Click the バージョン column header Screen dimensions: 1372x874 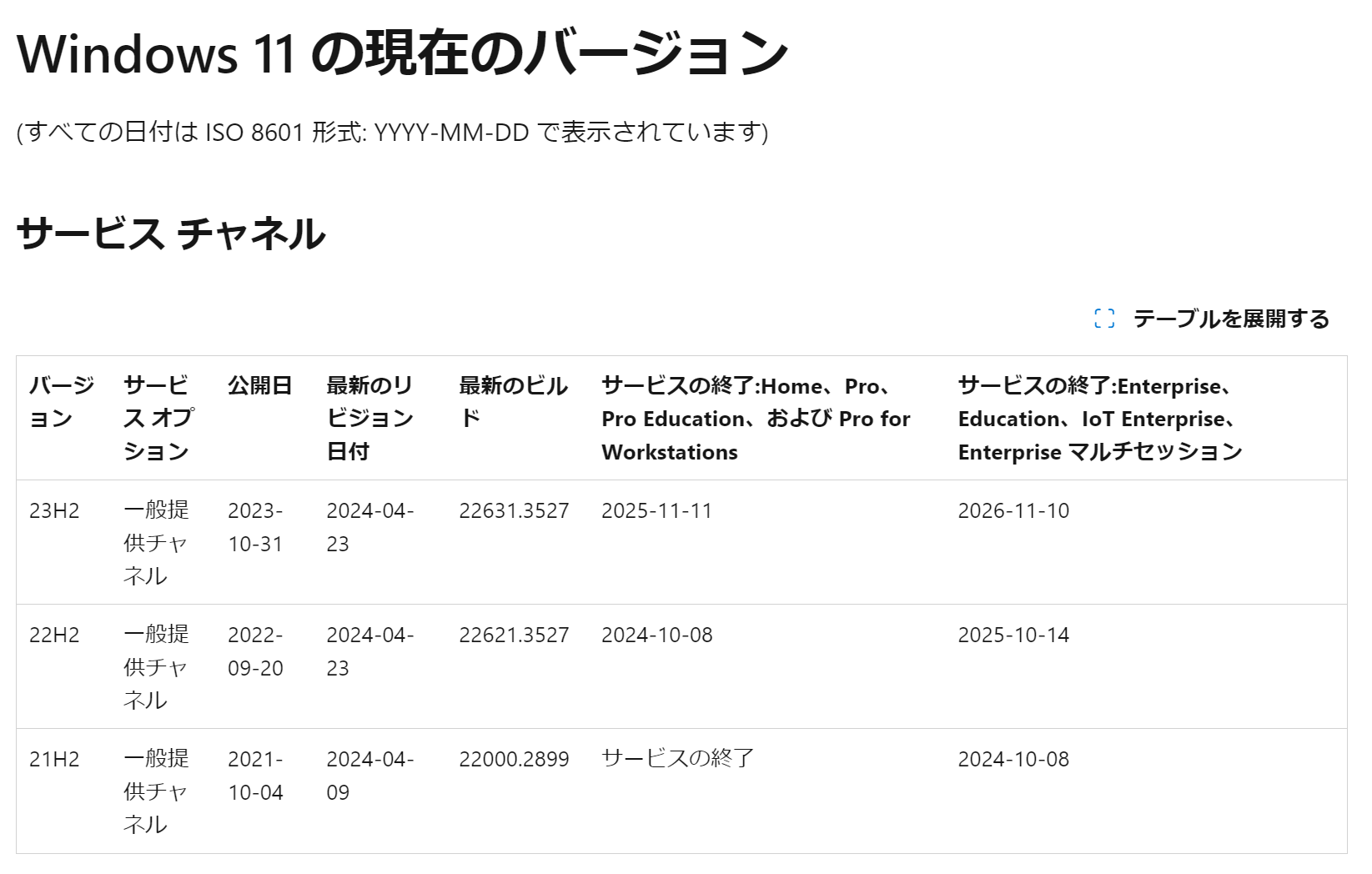[62, 402]
